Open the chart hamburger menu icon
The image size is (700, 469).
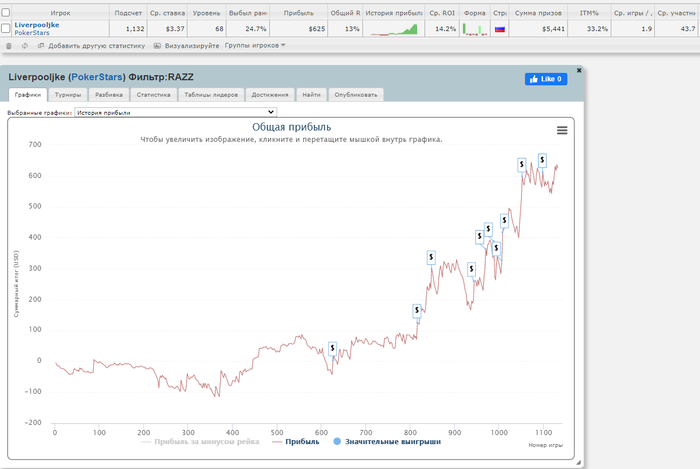(562, 130)
